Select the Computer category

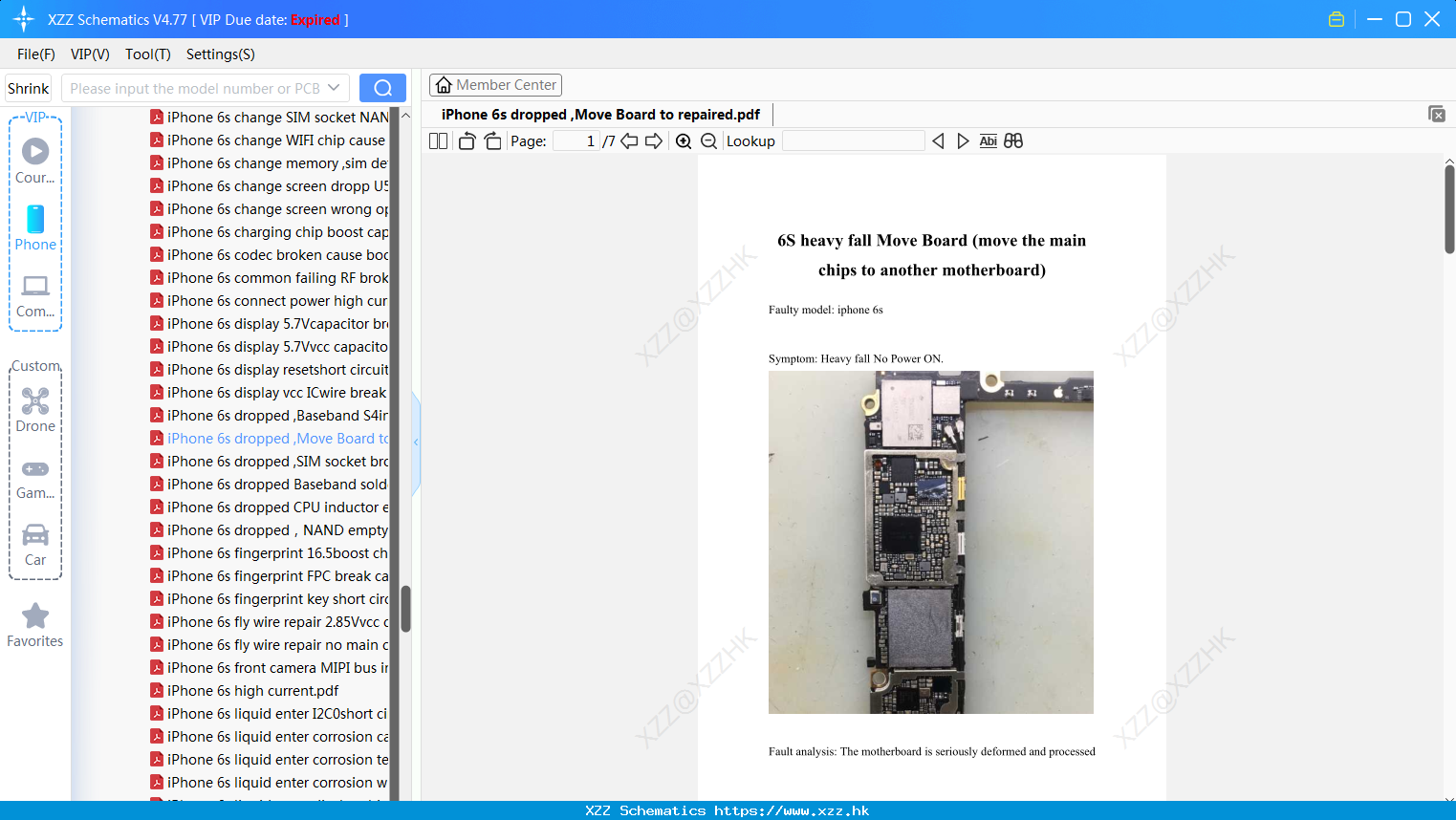(x=35, y=295)
